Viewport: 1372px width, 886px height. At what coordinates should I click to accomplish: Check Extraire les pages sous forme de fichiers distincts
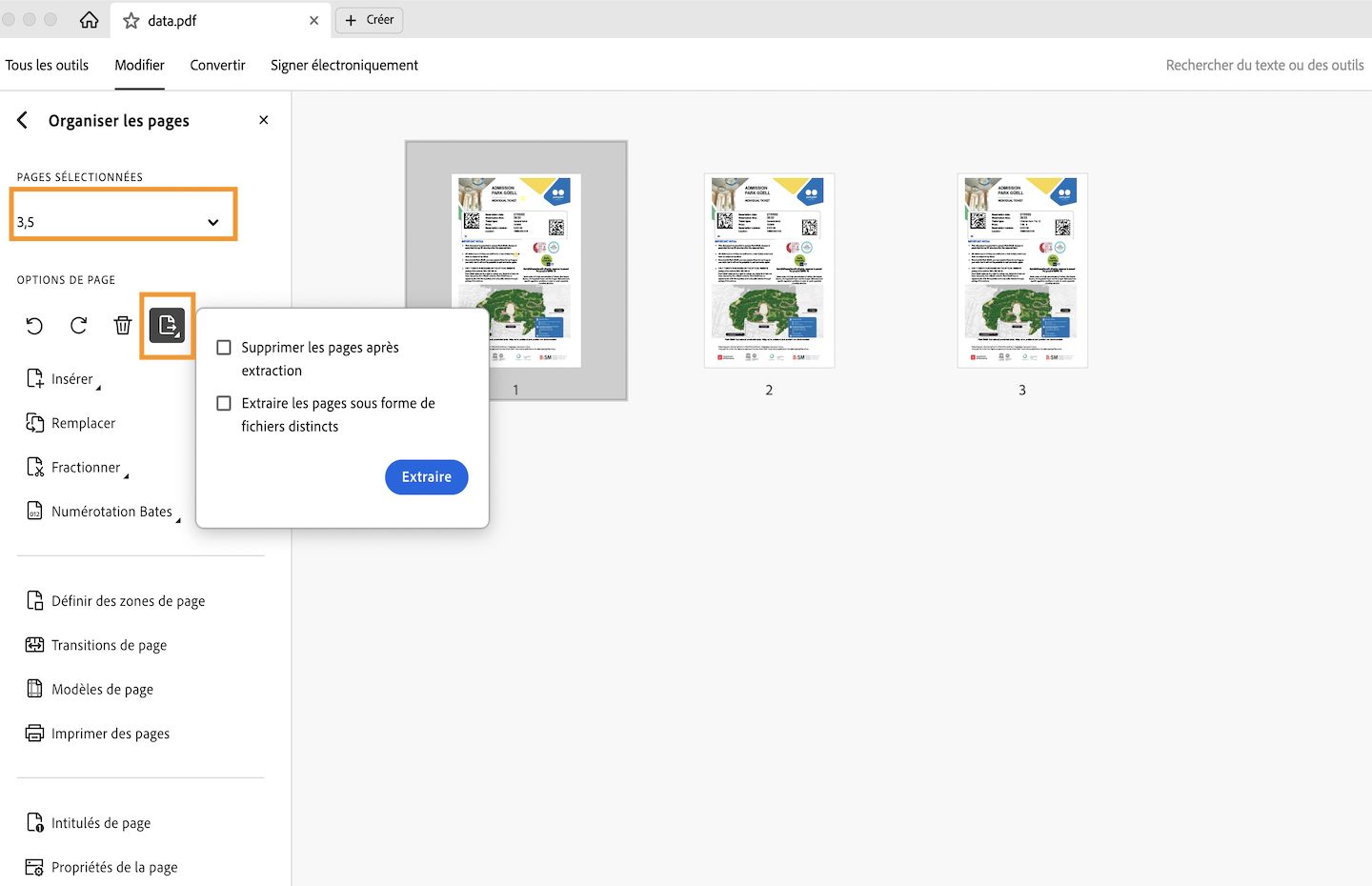pos(223,403)
